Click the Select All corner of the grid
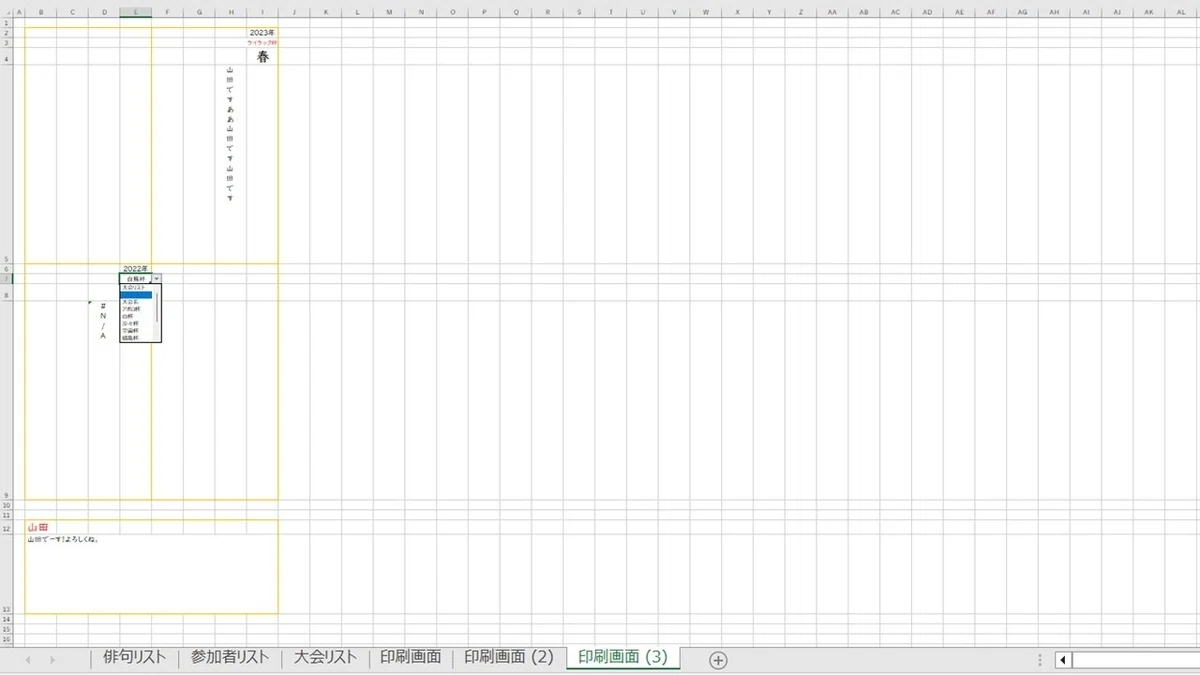The height and width of the screenshot is (675, 1200). point(8,12)
